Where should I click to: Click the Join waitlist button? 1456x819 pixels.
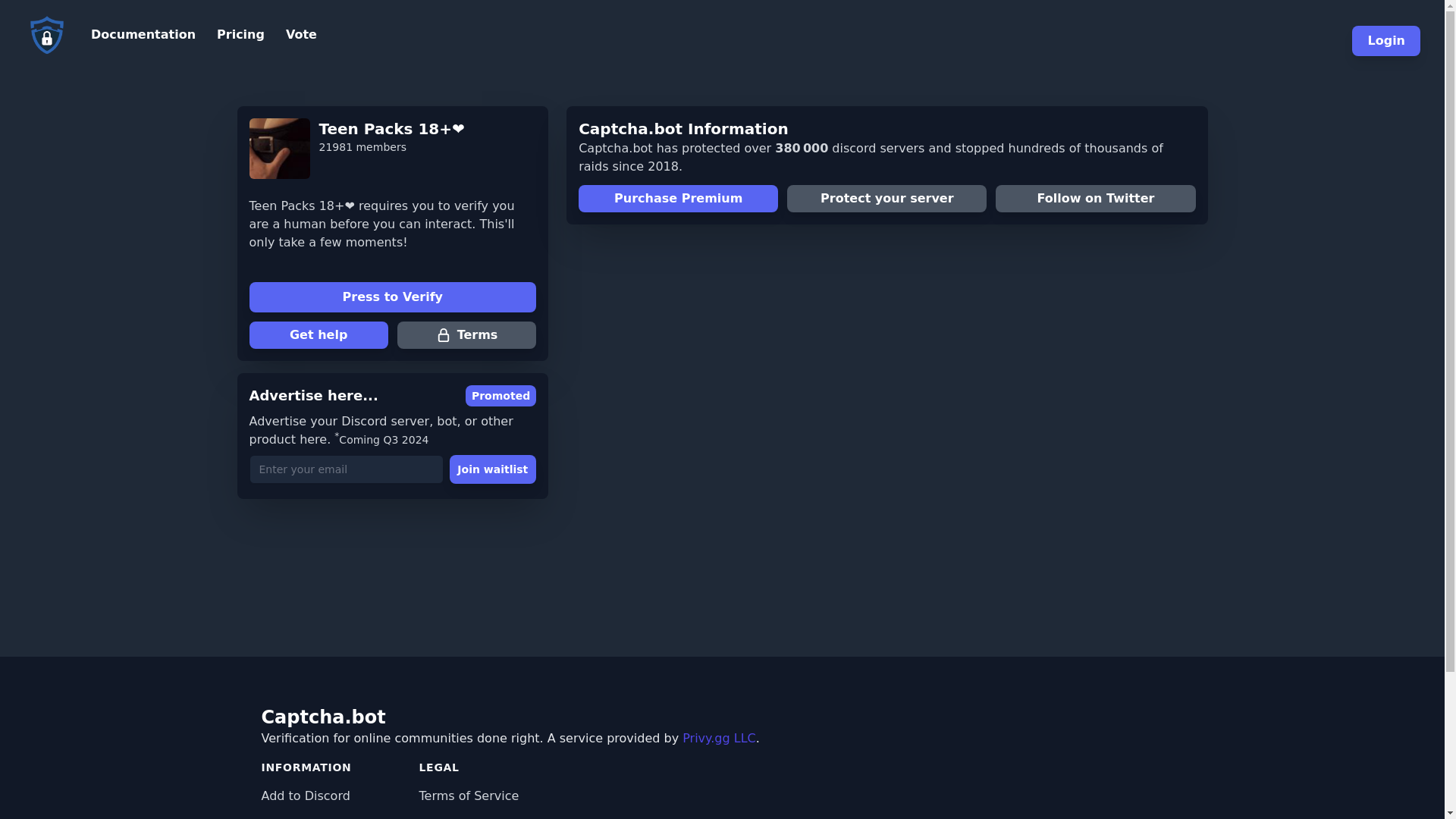[492, 469]
